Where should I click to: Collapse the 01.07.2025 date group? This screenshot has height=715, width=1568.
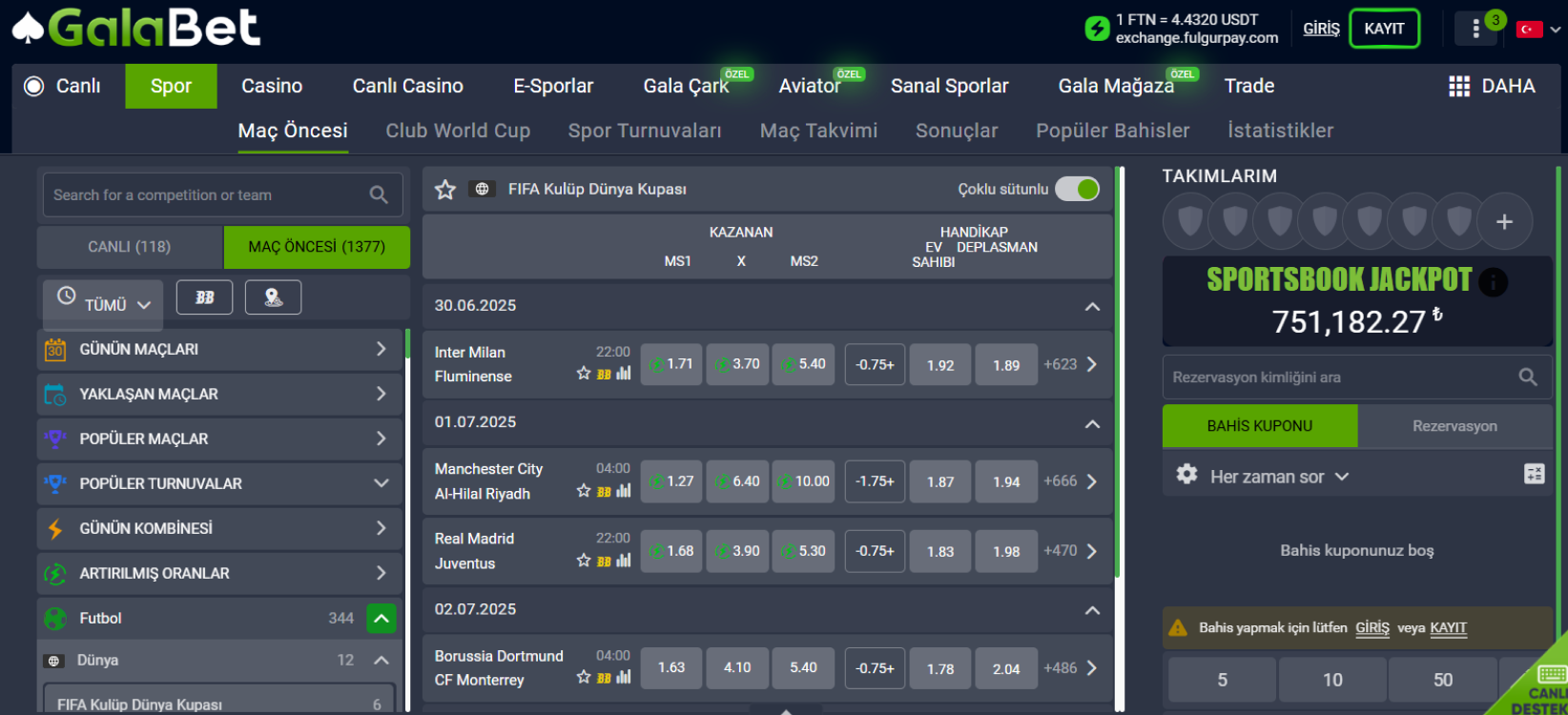coord(1092,424)
